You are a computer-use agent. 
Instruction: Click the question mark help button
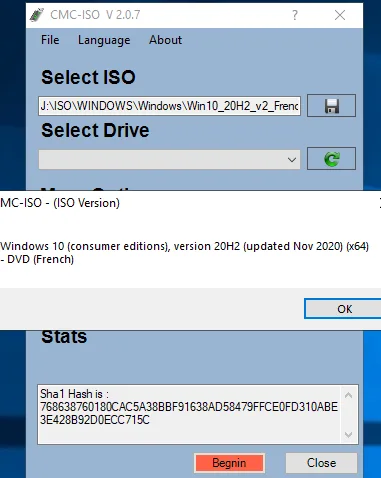coord(295,15)
